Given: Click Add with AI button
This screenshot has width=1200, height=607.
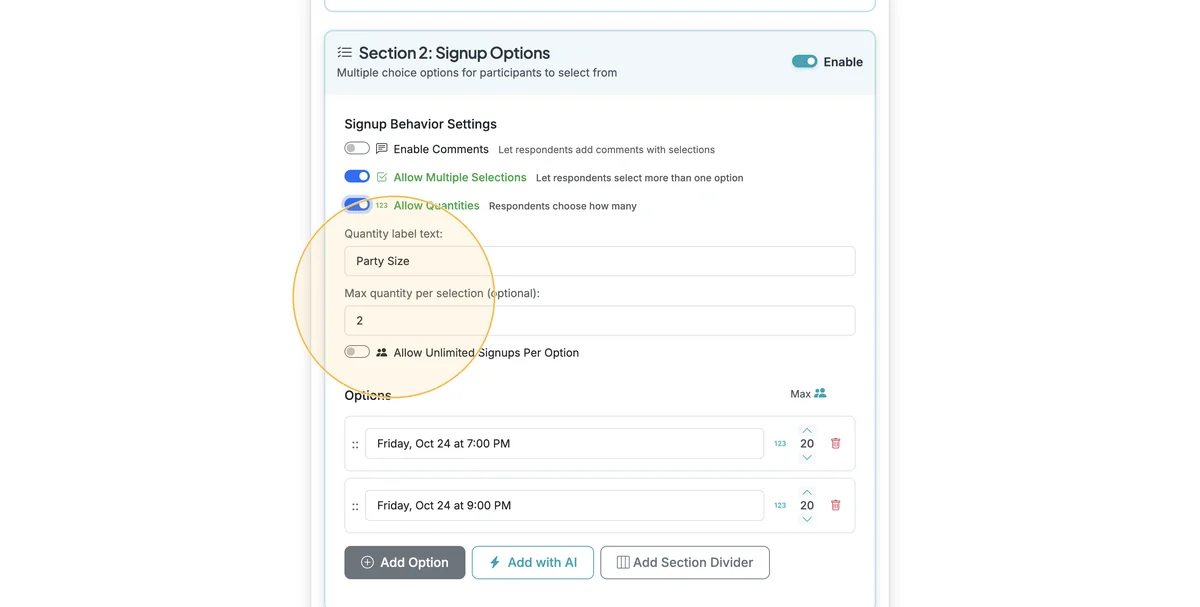Looking at the screenshot, I should coord(533,562).
